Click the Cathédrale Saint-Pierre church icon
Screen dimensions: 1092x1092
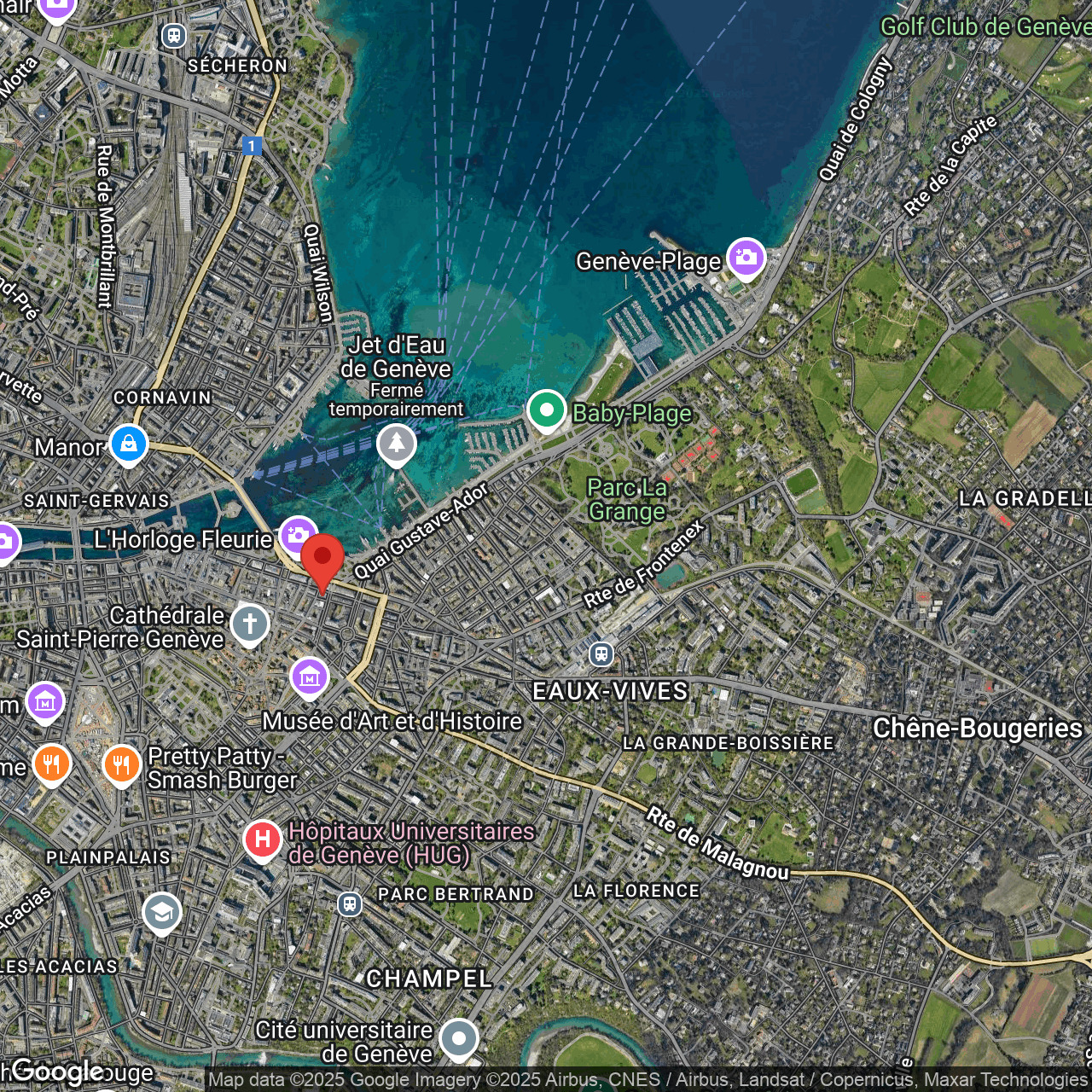pos(249,624)
